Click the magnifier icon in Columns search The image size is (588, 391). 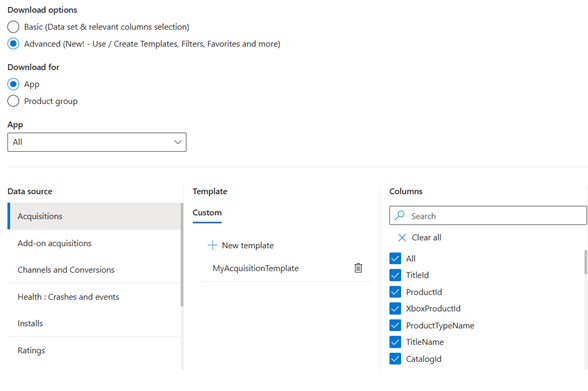pos(400,215)
